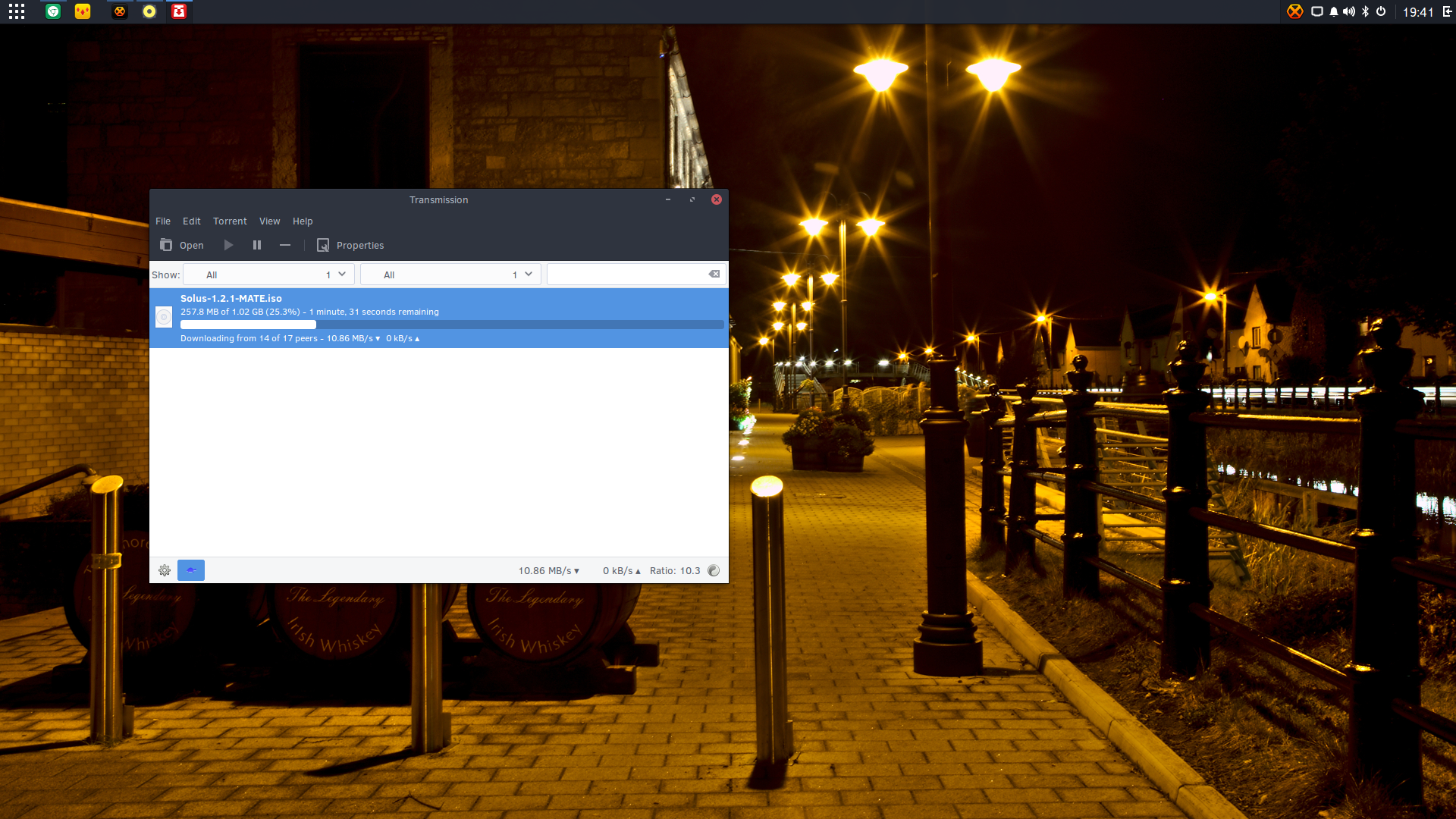
Task: Open a torrent with the Open toolbar button
Action: 182,245
